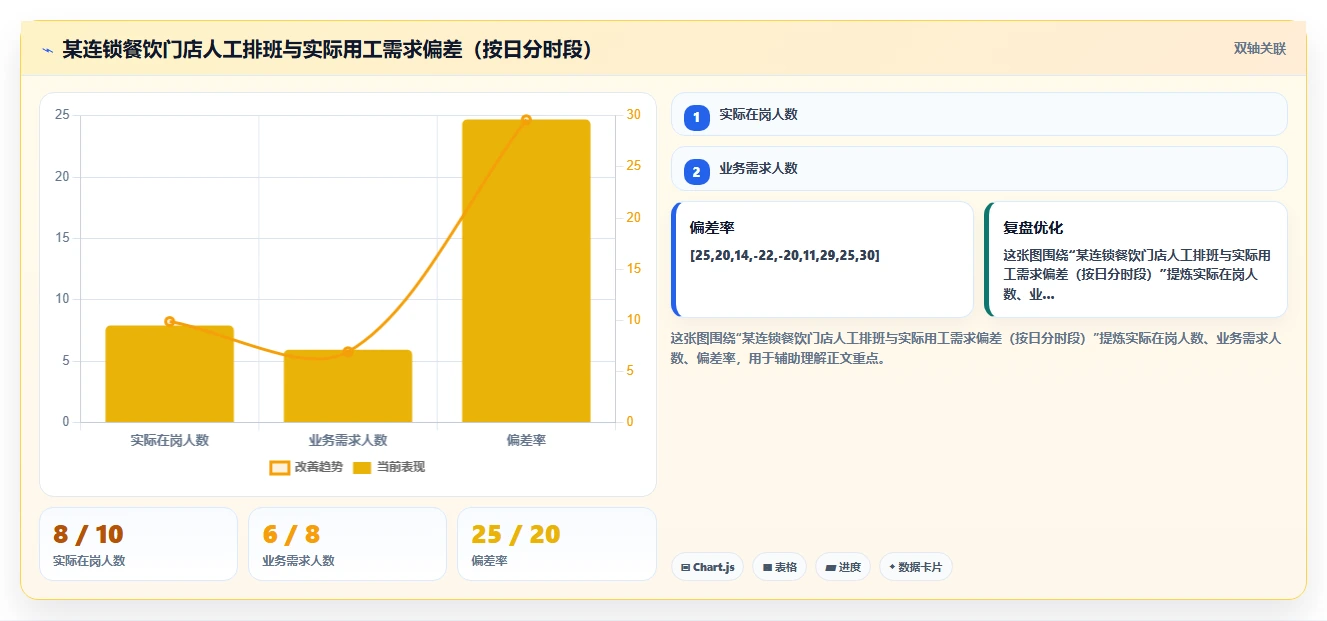Select the 实际在岗人数 bar in the chart
Screen dimensions: 1327x621
point(169,374)
